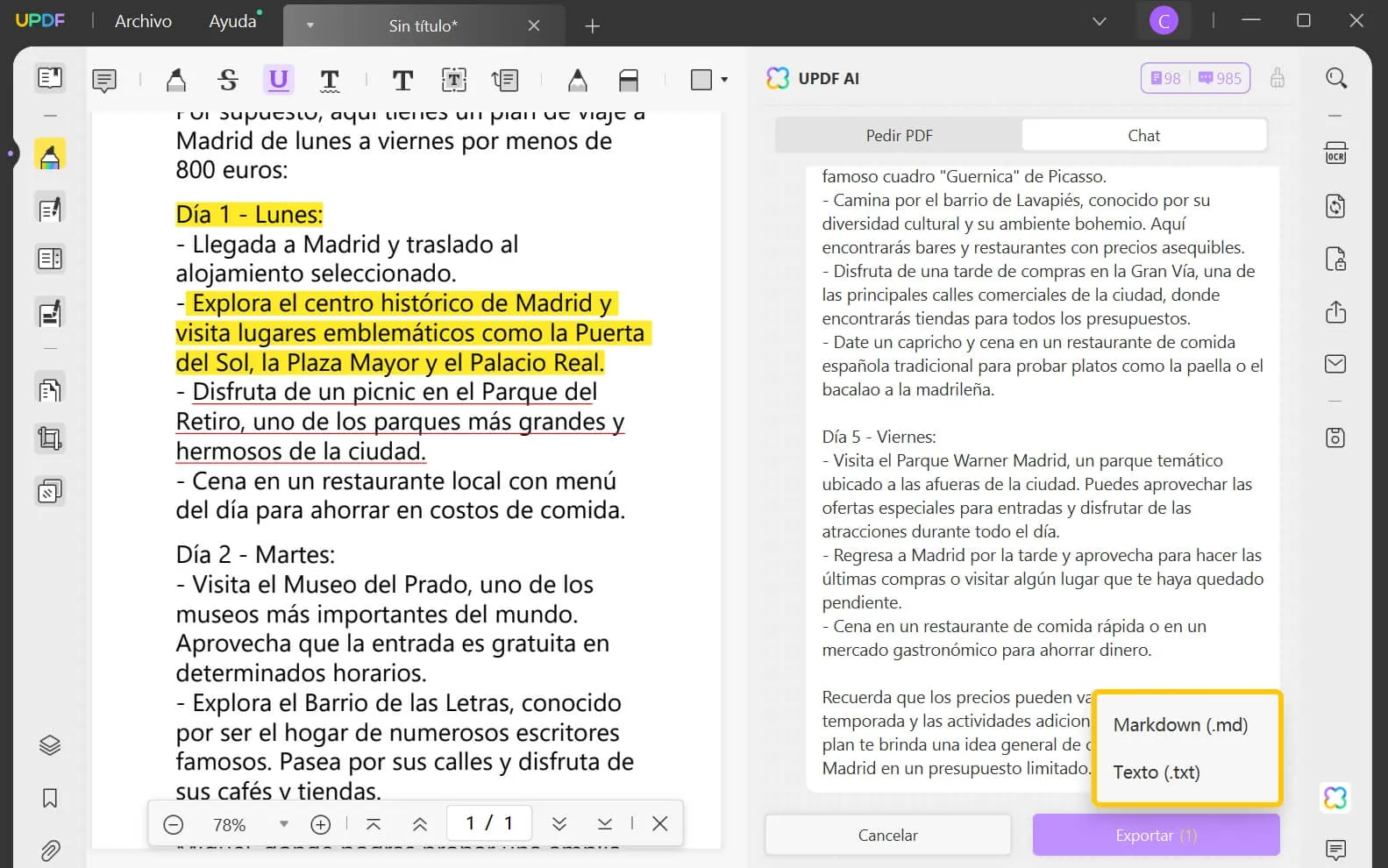Viewport: 1388px width, 868px height.
Task: Switch to the Pedir PDF tab
Action: pyautogui.click(x=899, y=136)
